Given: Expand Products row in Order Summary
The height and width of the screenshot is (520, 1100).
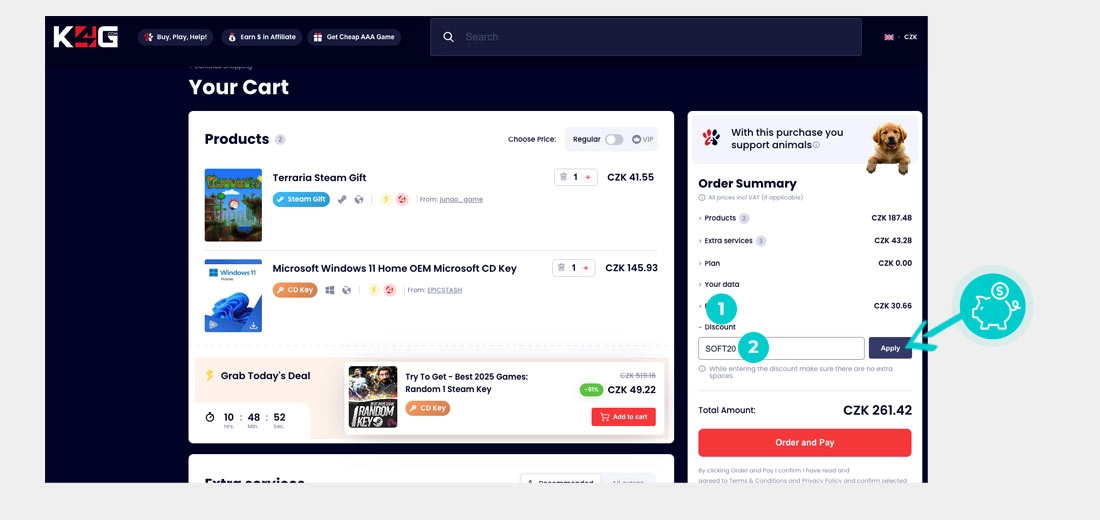Looking at the screenshot, I should point(805,218).
